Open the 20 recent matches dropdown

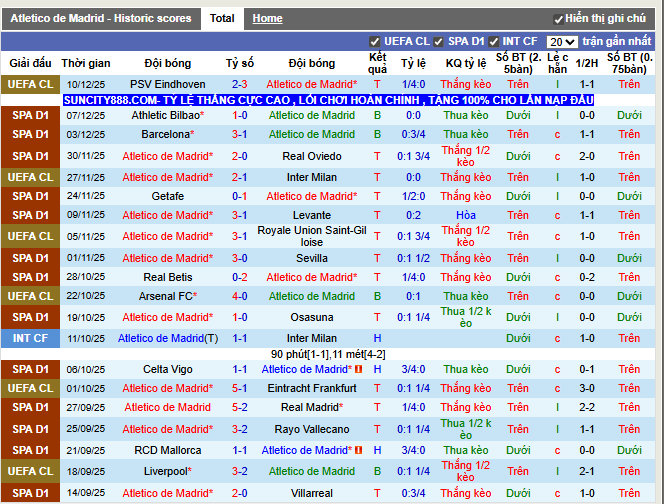tap(562, 42)
